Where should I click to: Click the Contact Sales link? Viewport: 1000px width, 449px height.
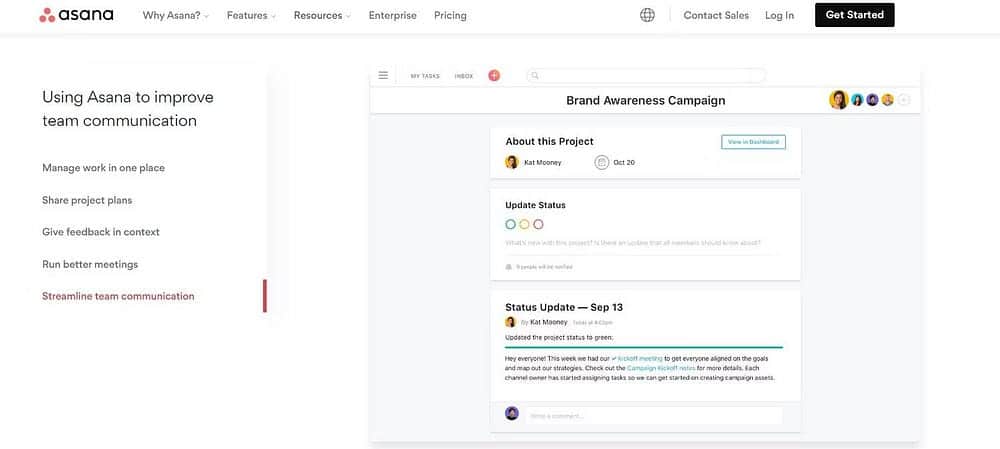(716, 15)
